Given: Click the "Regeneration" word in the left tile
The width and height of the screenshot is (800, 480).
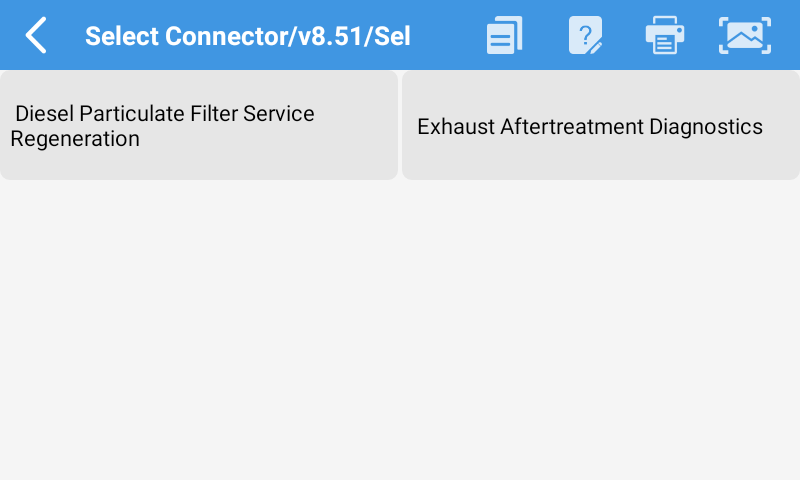Looking at the screenshot, I should coord(75,139).
